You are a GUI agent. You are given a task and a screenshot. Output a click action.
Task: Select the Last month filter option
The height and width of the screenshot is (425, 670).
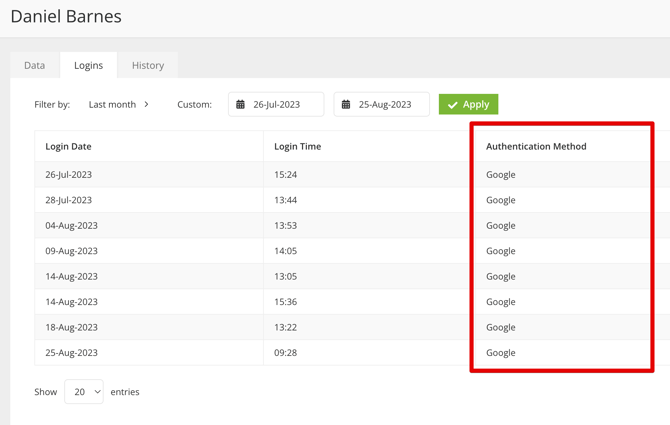coord(111,104)
